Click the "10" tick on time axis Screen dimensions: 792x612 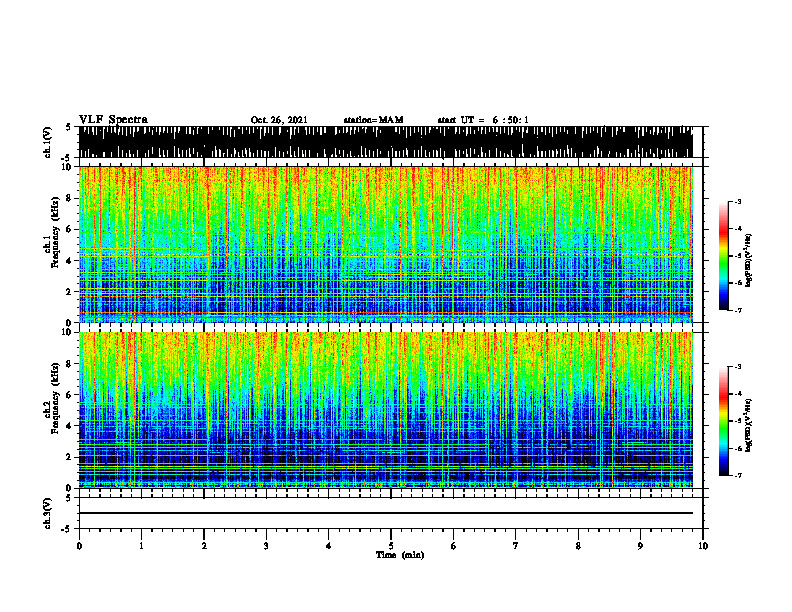pos(703,546)
